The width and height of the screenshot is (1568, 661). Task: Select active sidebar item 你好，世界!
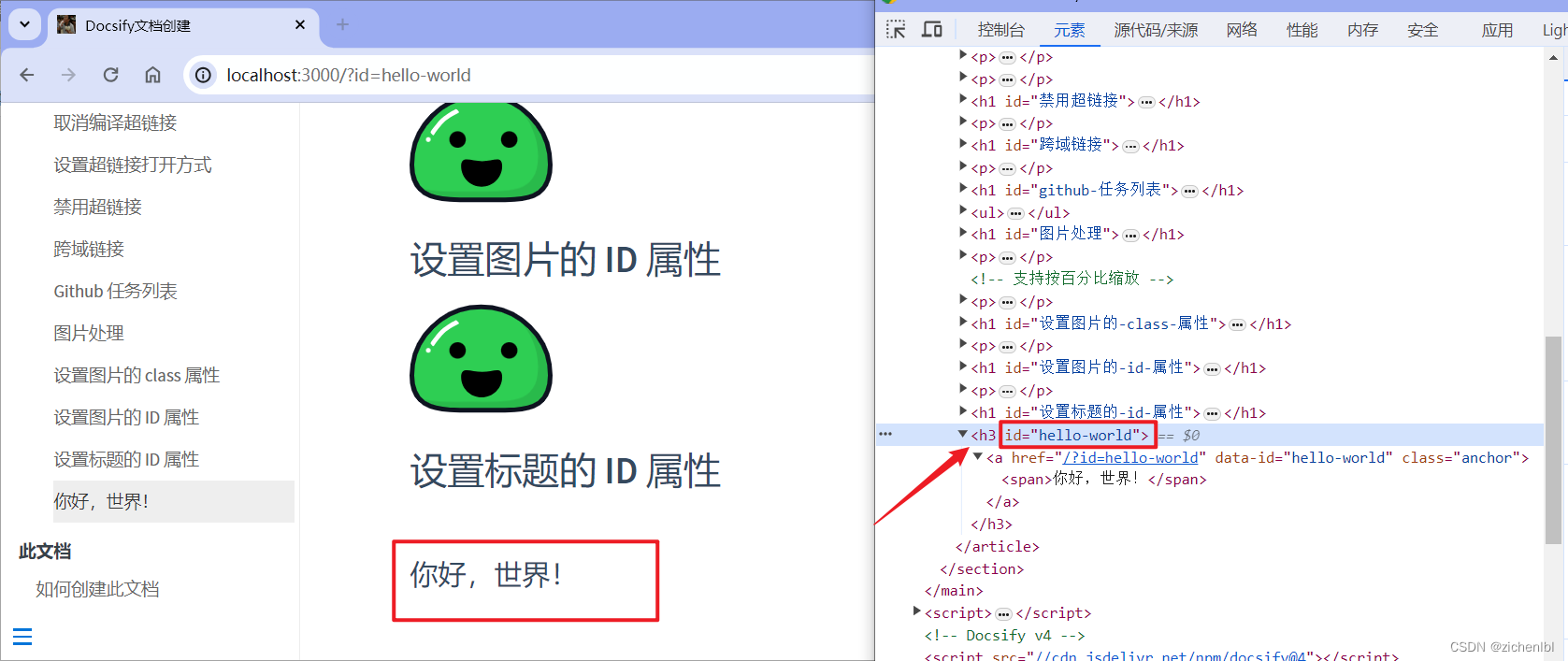[x=174, y=501]
